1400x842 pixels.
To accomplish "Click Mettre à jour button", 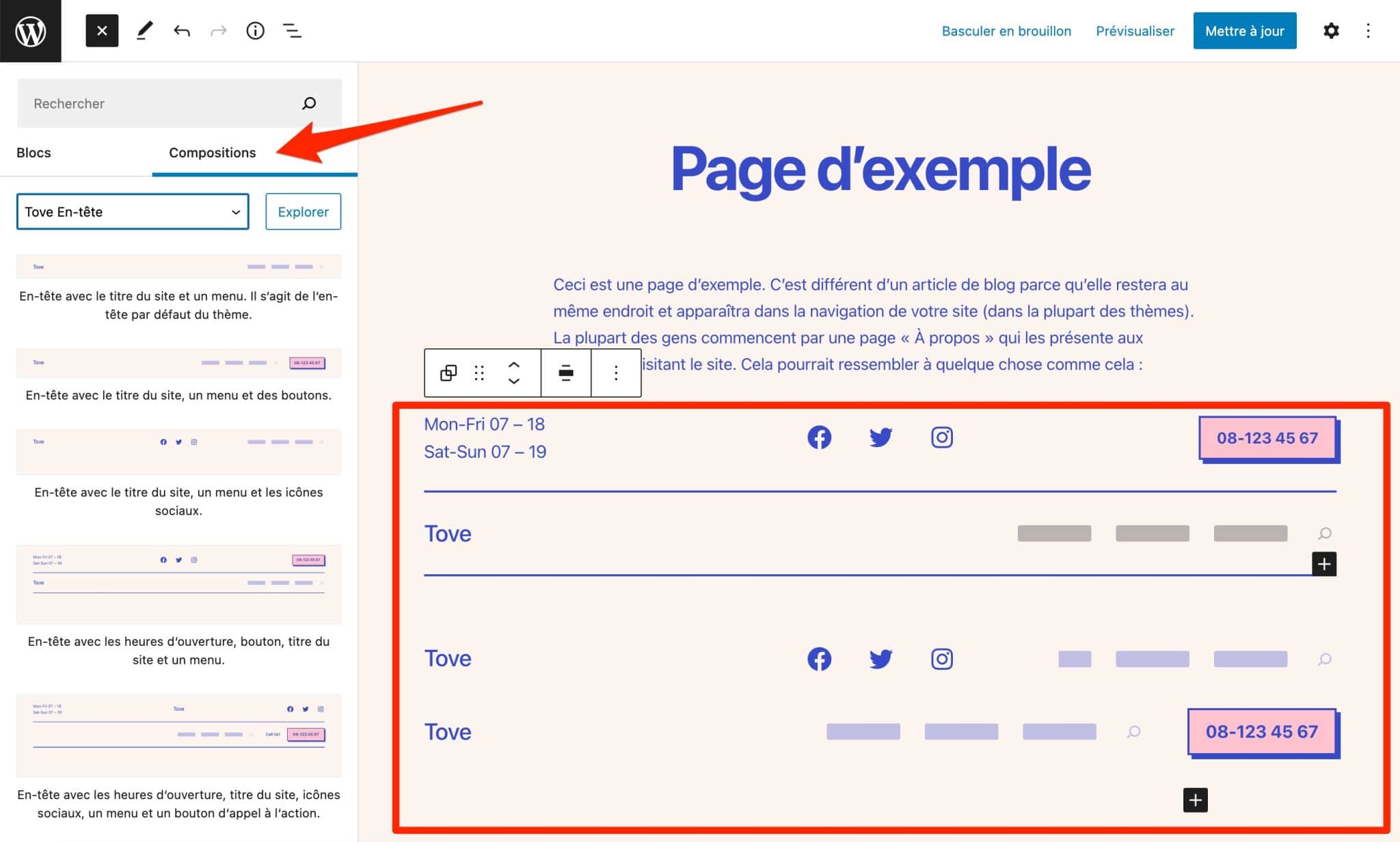I will [1245, 31].
